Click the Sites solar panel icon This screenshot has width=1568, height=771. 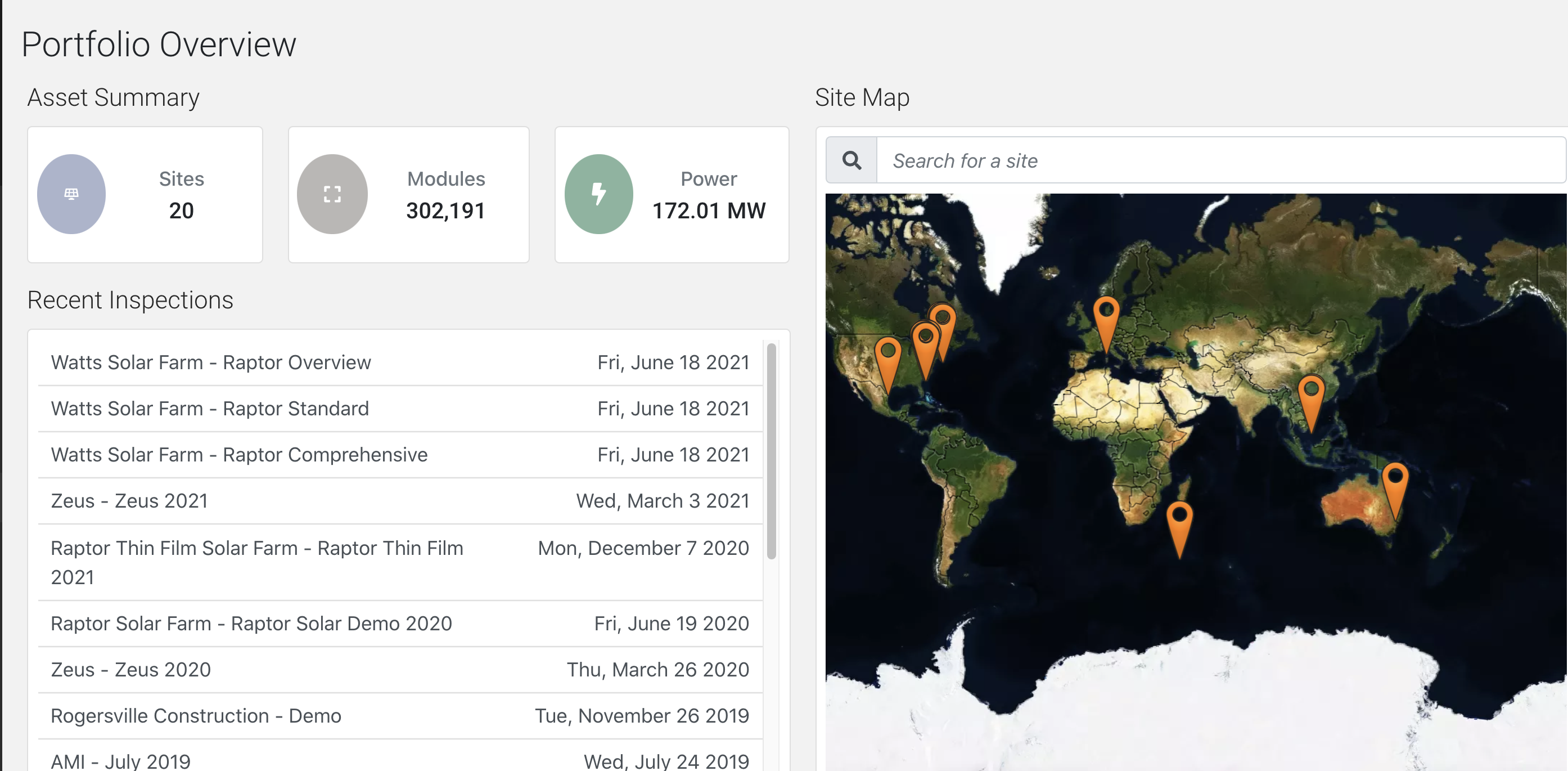[71, 194]
